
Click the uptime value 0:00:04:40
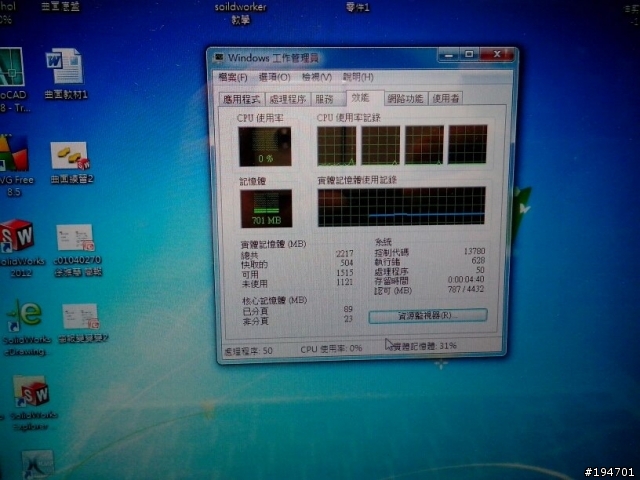466,280
